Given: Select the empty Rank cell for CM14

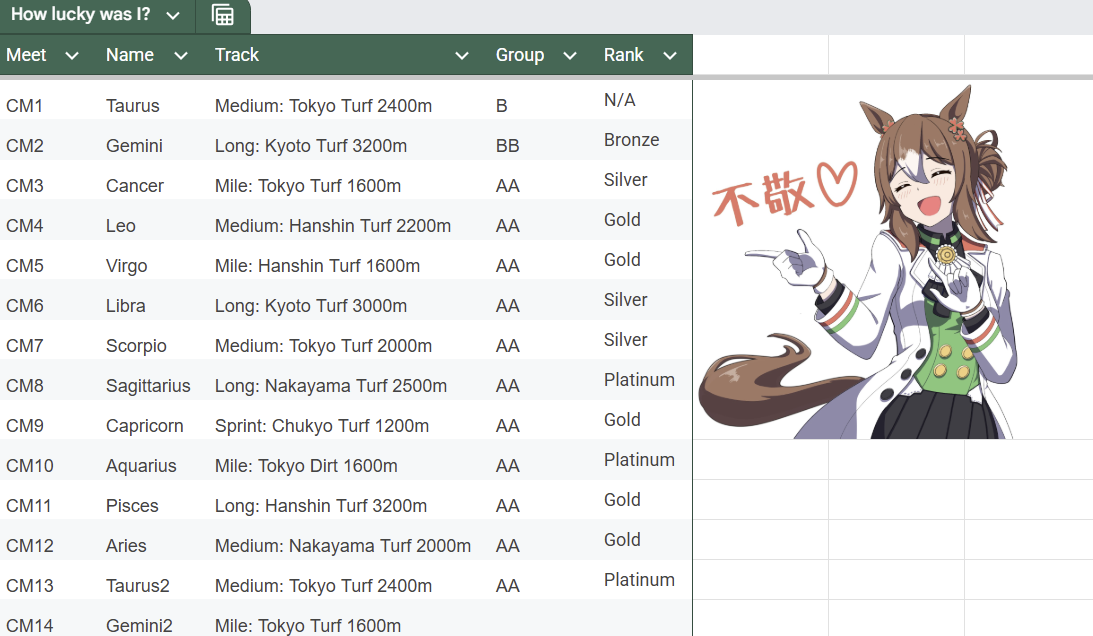Looking at the screenshot, I should click(x=645, y=621).
